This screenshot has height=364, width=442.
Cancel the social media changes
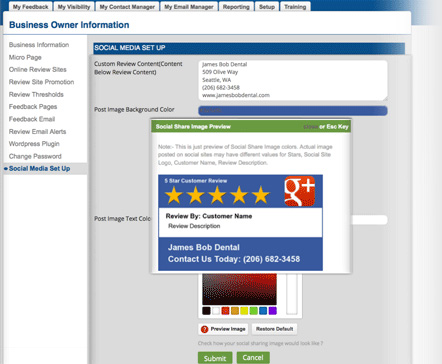253,357
